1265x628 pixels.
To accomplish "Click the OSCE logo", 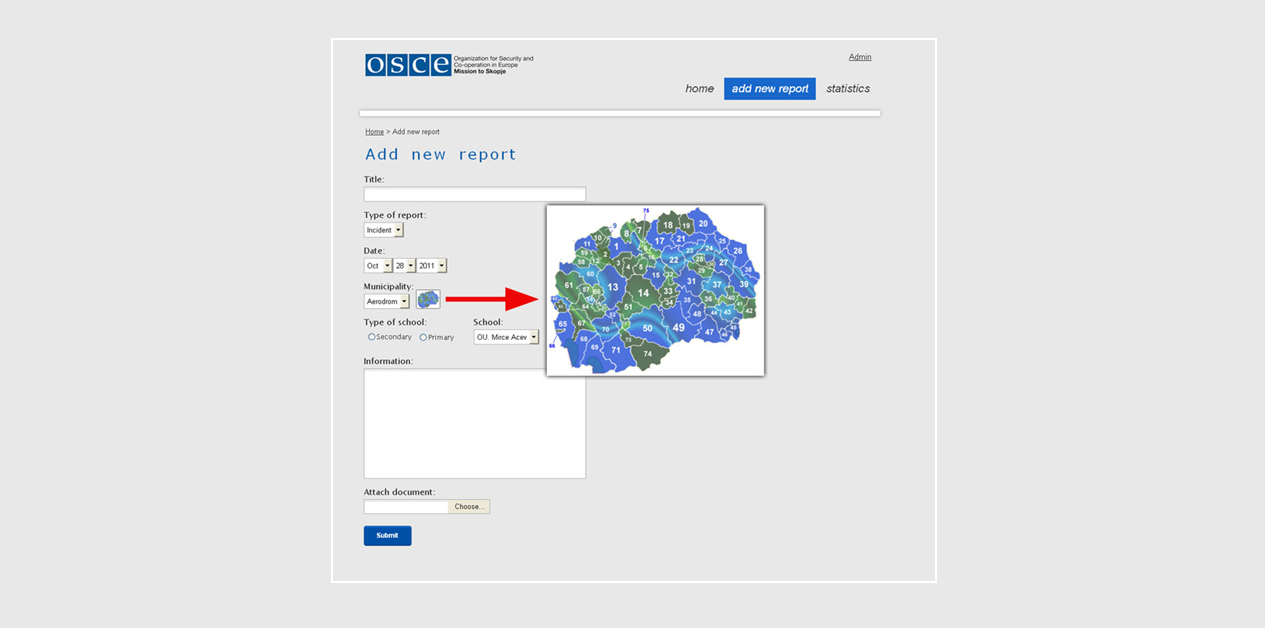I will (408, 65).
